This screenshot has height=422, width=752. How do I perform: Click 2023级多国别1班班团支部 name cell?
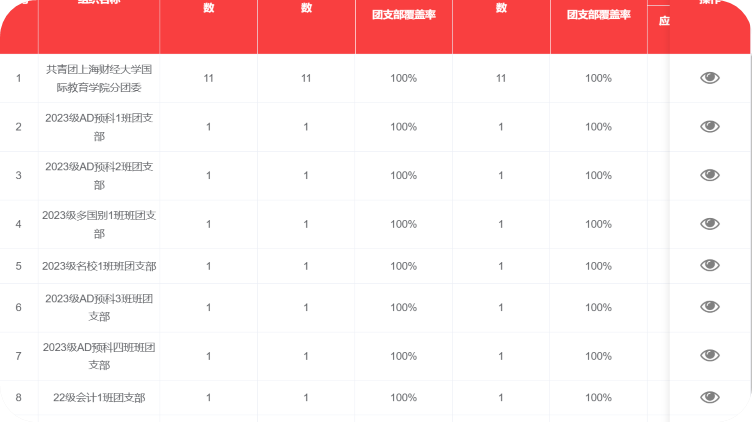point(99,224)
